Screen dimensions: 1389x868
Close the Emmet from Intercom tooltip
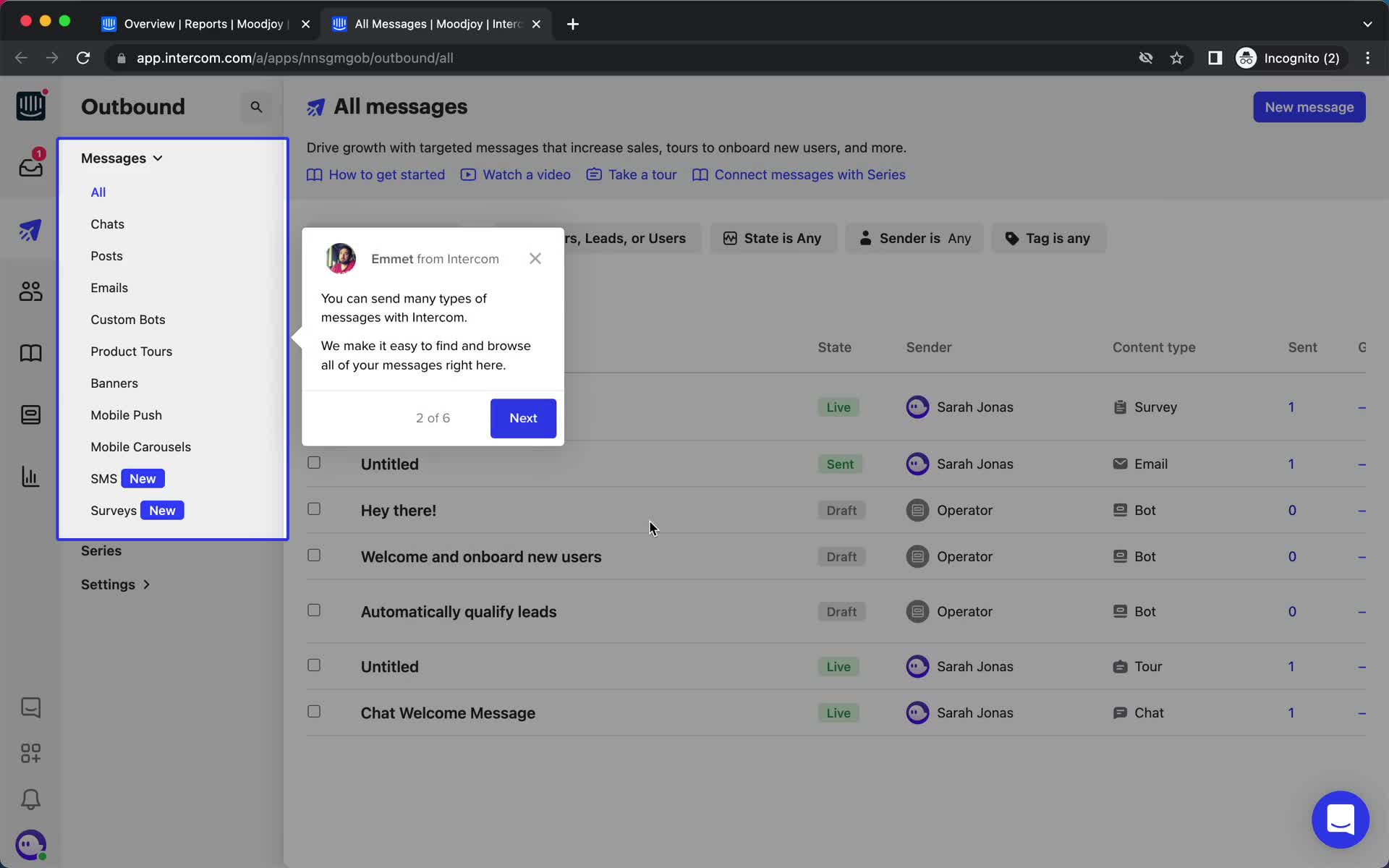click(535, 258)
